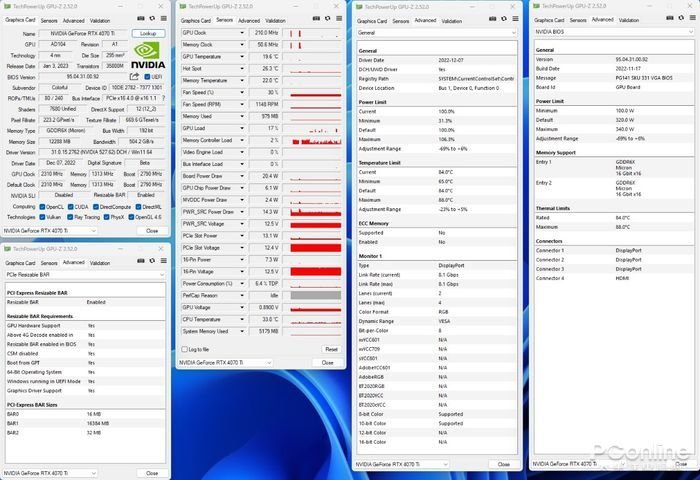700x480 pixels.
Task: Refresh icon in the General advanced window
Action: pyautogui.click(x=504, y=19)
